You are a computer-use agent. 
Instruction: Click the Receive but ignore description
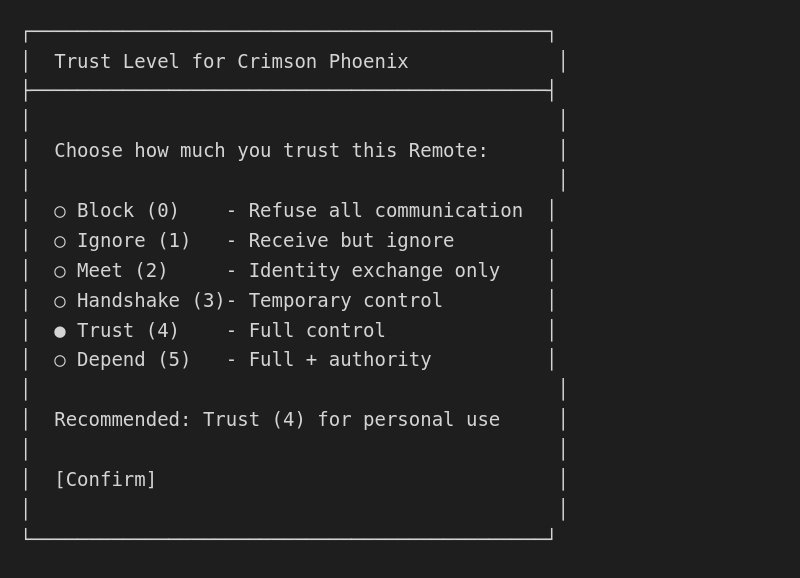[x=350, y=240]
